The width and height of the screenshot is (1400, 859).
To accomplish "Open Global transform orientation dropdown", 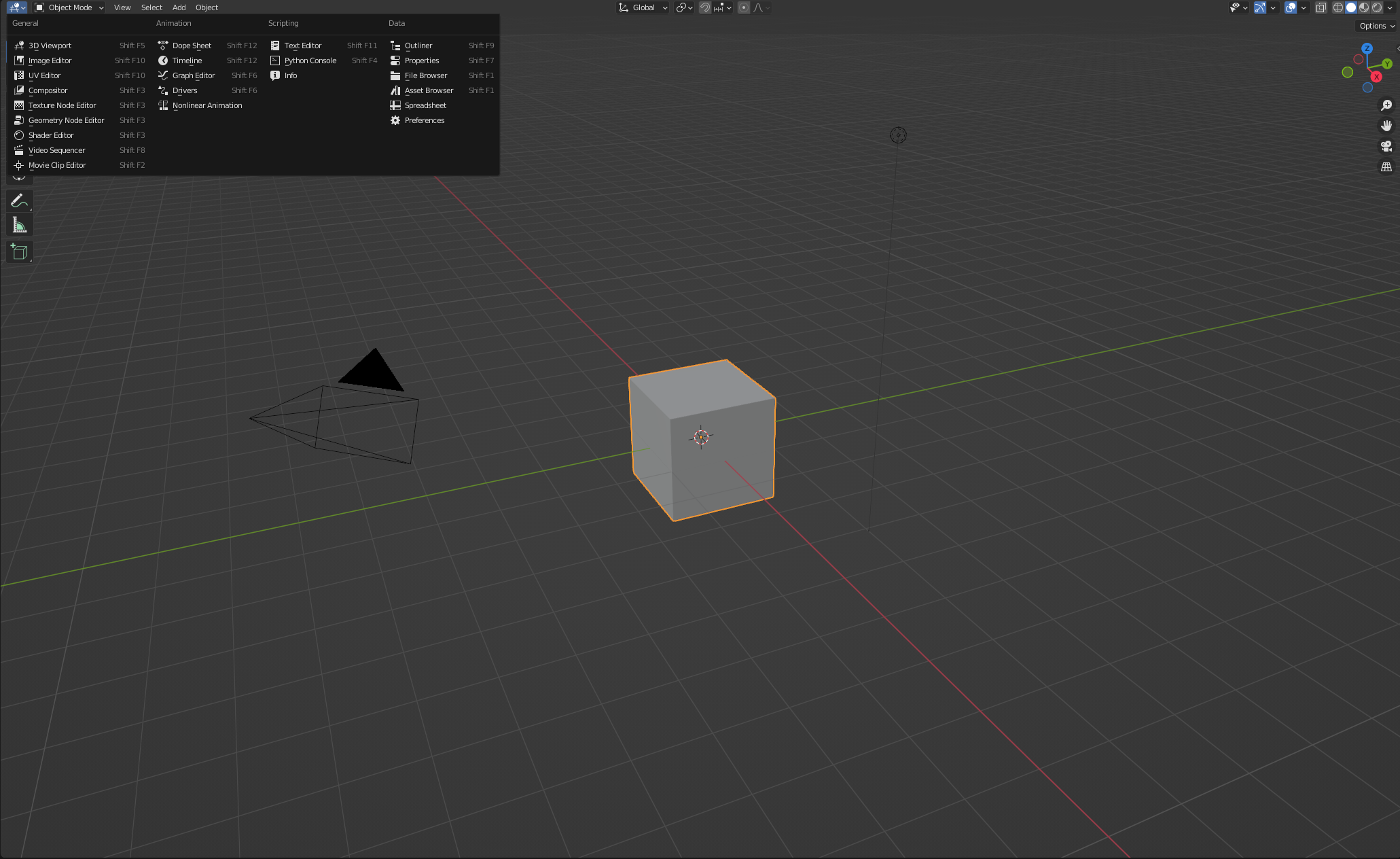I will 643,7.
